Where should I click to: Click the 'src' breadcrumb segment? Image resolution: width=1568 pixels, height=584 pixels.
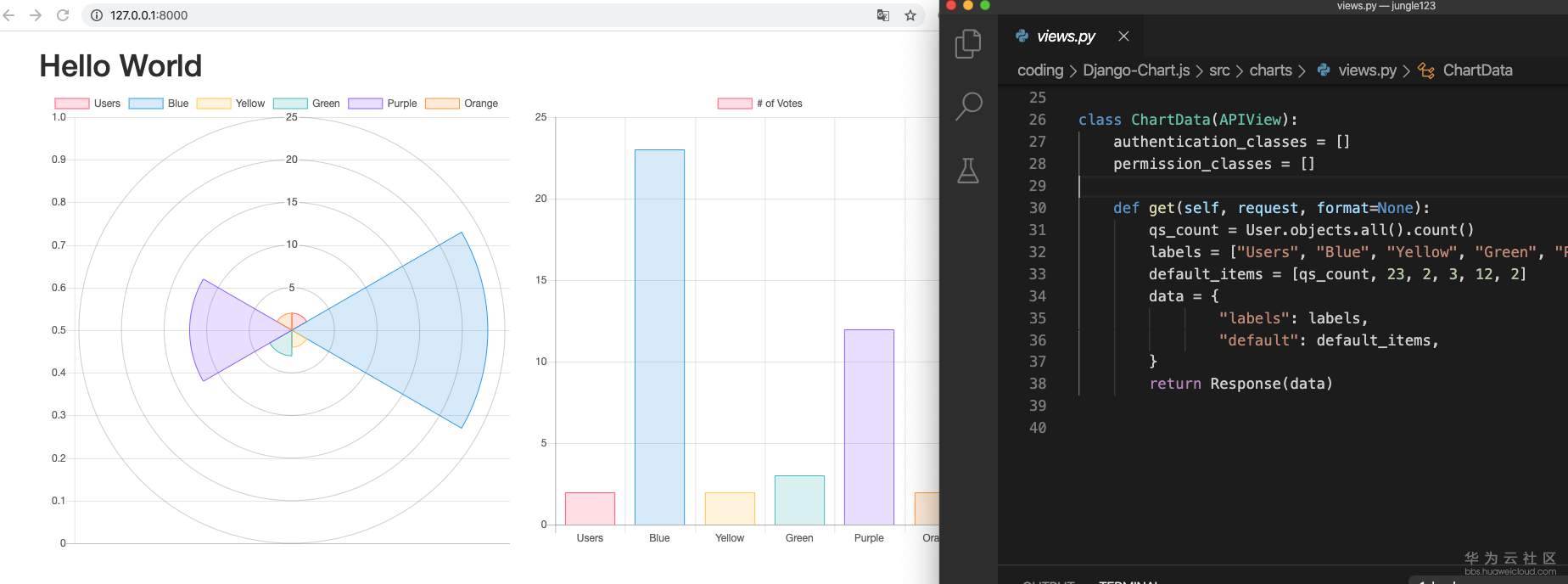pos(1219,70)
